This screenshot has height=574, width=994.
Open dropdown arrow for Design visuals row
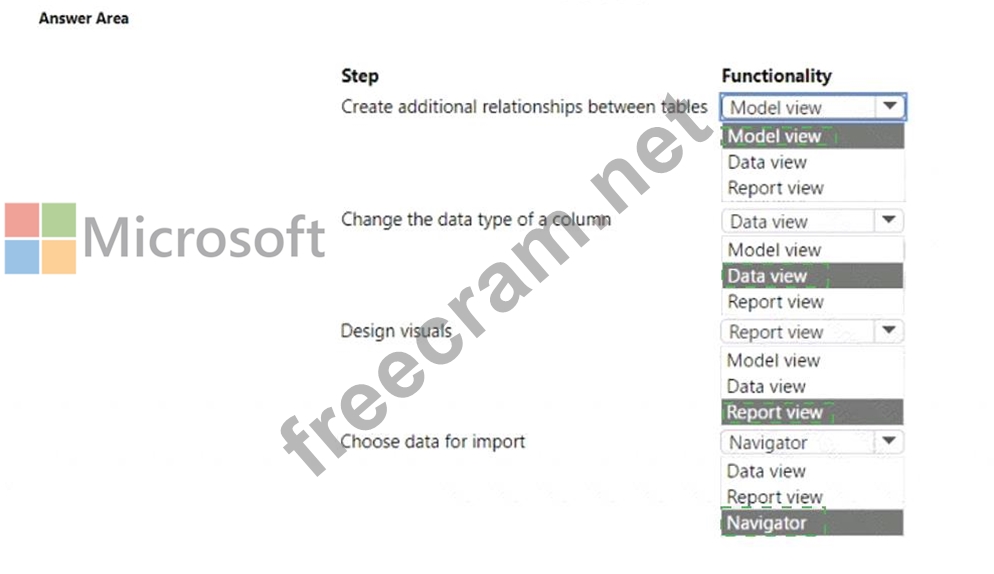tap(887, 331)
